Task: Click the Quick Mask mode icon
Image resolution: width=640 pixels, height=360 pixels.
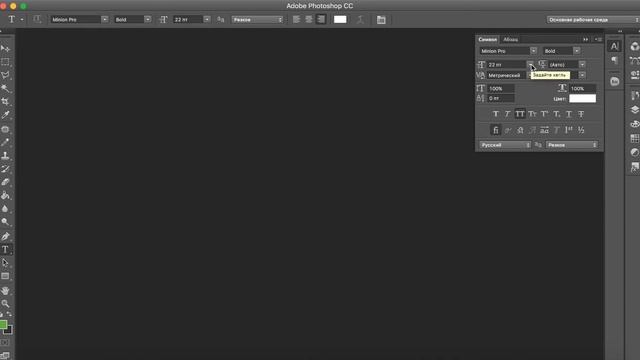Action: [x=4, y=343]
